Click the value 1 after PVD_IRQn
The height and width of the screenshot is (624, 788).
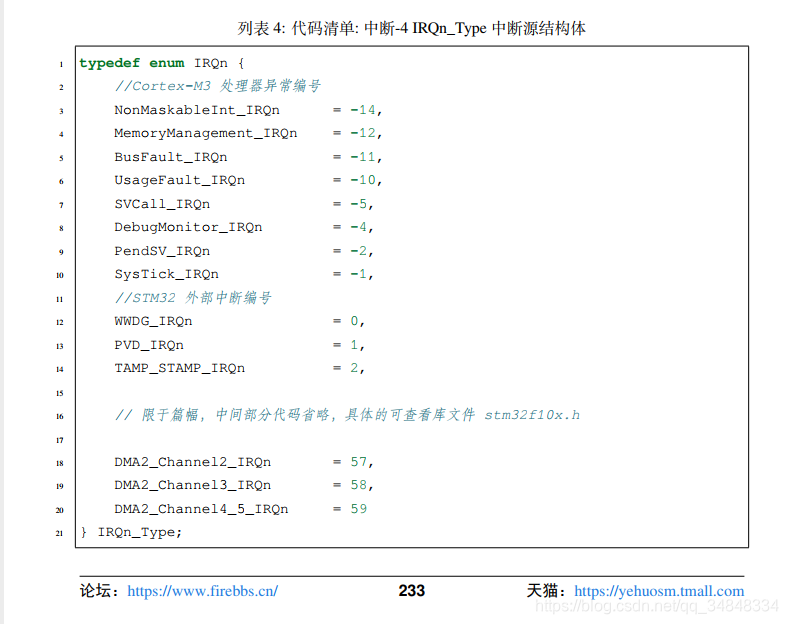(x=354, y=344)
